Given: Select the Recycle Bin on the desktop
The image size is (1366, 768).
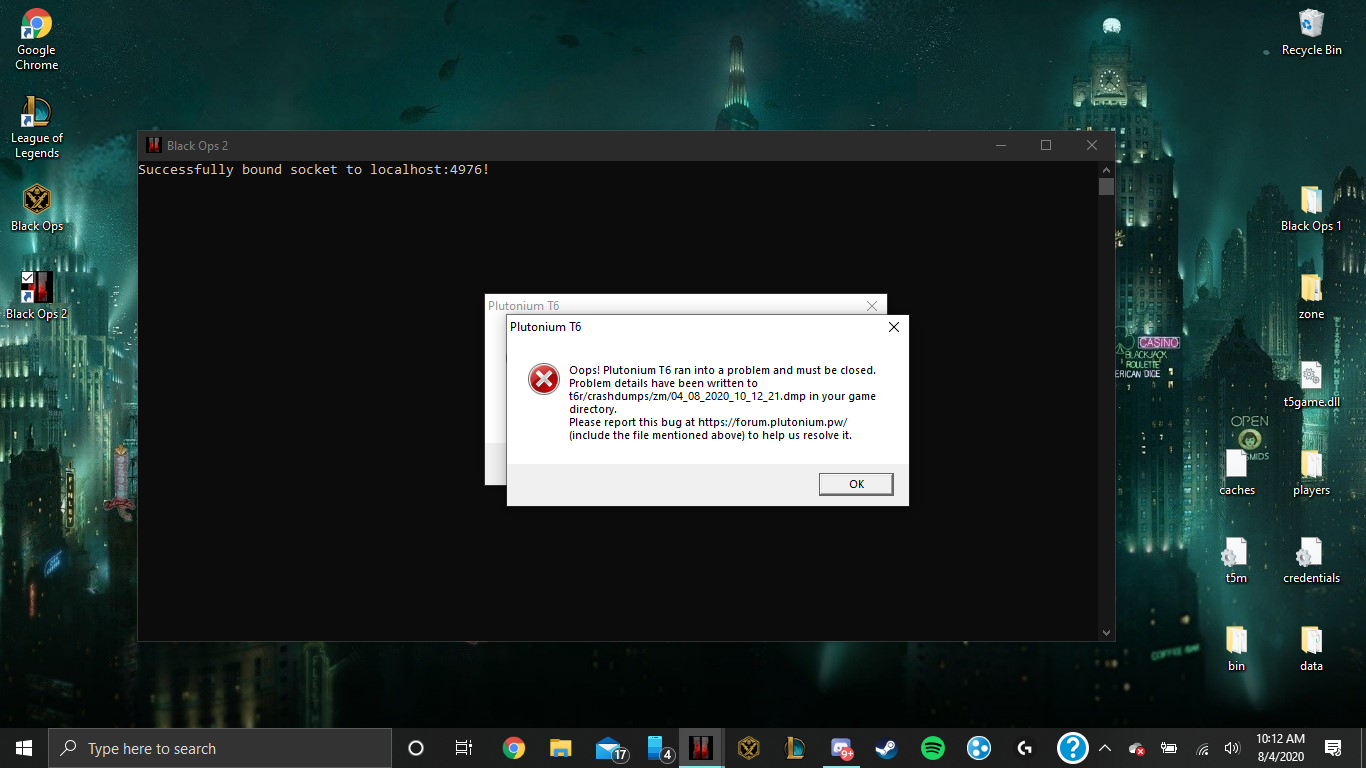Looking at the screenshot, I should pyautogui.click(x=1311, y=32).
